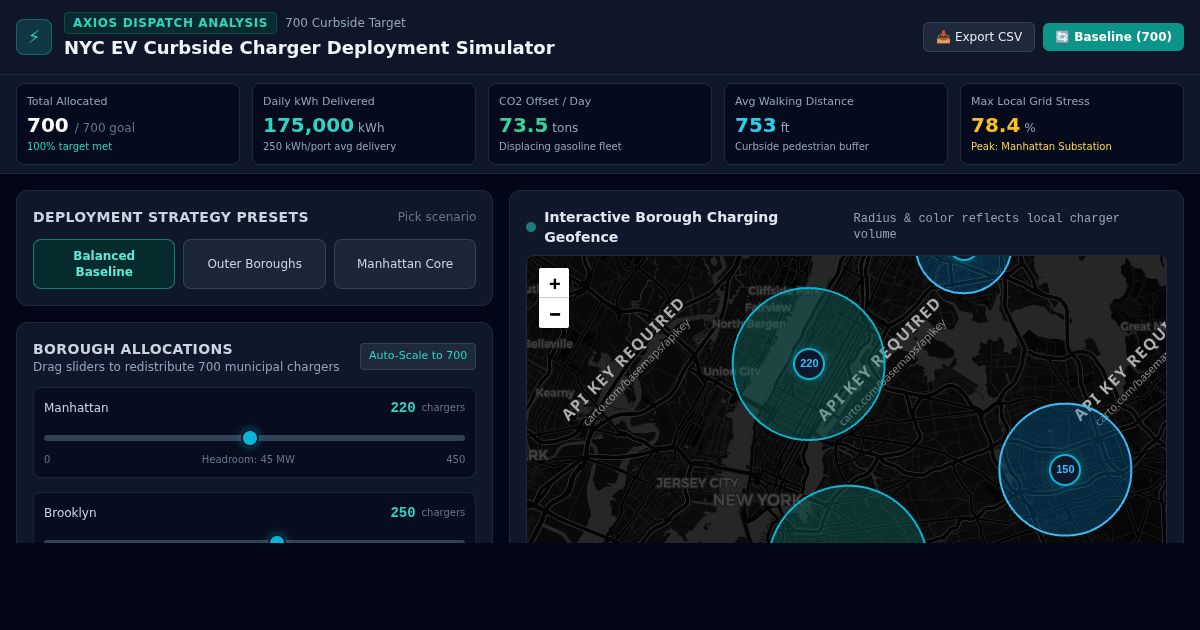Click Peak: Manhattan Substation text
The width and height of the screenshot is (1200, 630).
click(x=1041, y=147)
